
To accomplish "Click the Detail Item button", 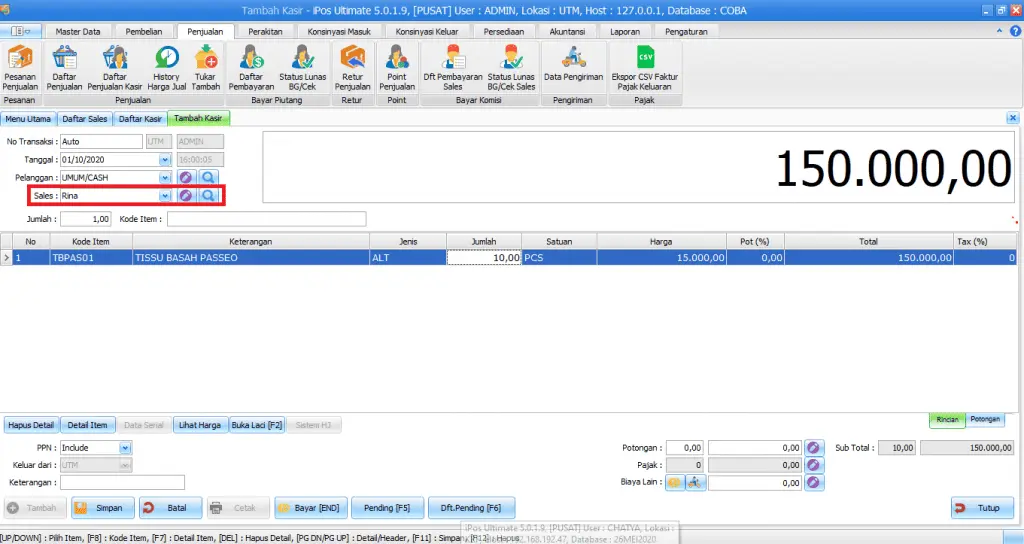I will (x=88, y=425).
